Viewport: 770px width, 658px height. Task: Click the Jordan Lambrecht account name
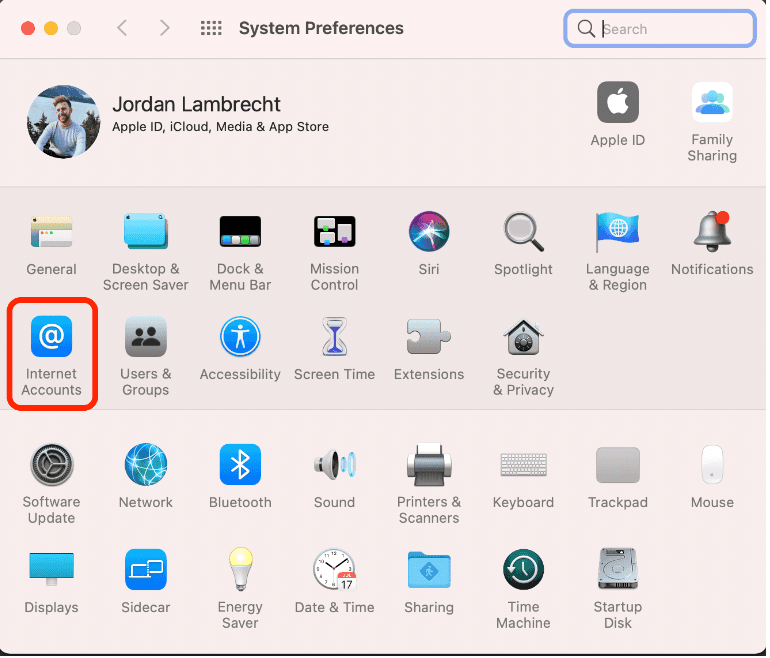pos(196,104)
